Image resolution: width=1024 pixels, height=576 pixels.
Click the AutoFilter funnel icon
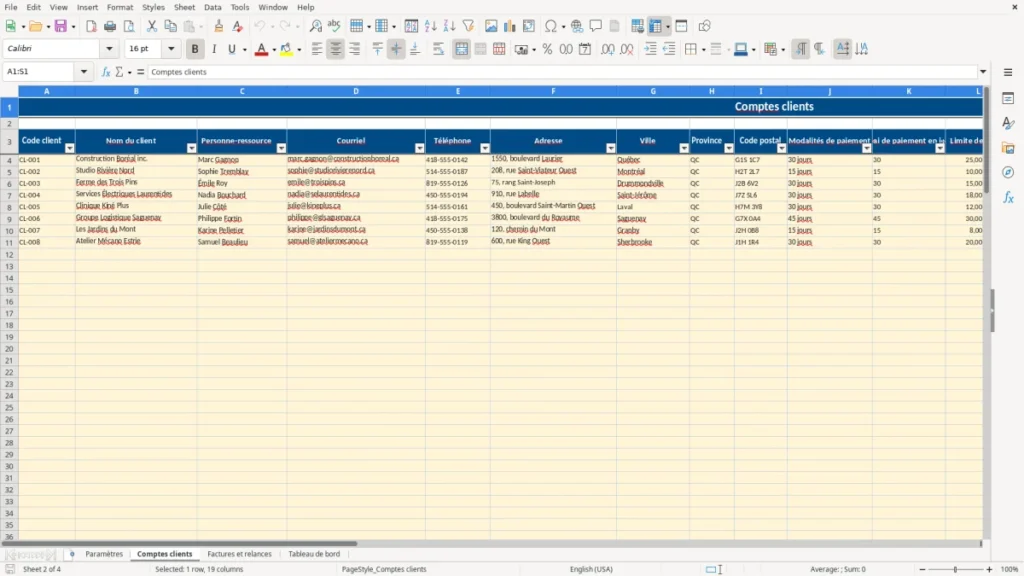click(468, 26)
